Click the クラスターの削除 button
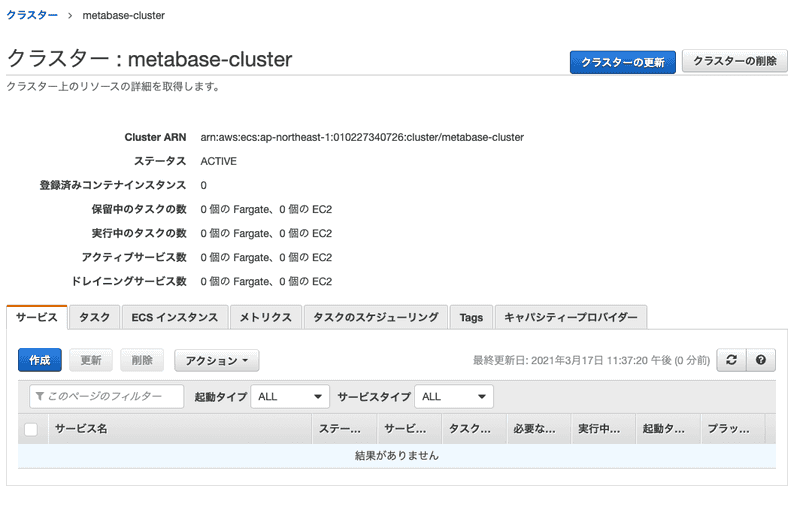Screen dimensions: 800x505 click(x=735, y=61)
